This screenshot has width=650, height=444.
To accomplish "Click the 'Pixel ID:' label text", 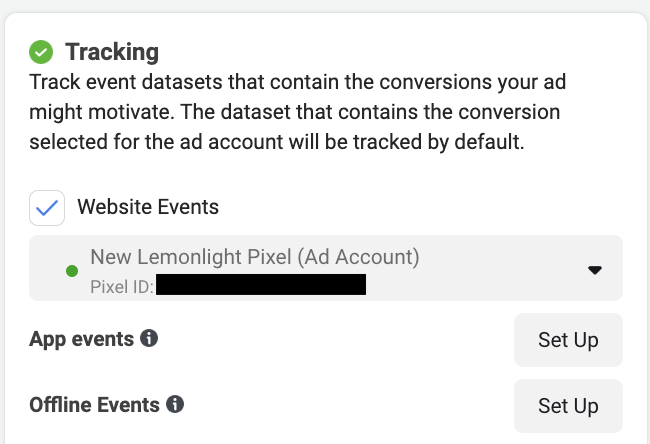I will [x=121, y=287].
